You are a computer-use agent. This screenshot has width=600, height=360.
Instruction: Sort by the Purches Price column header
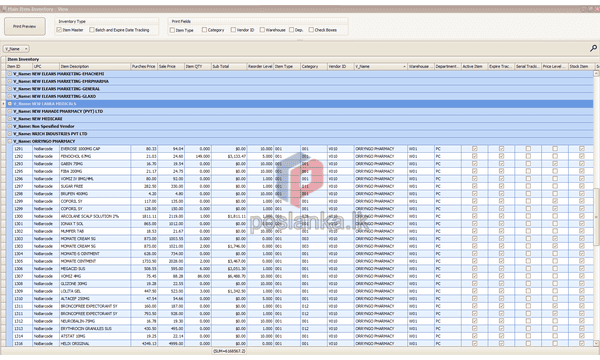point(144,67)
